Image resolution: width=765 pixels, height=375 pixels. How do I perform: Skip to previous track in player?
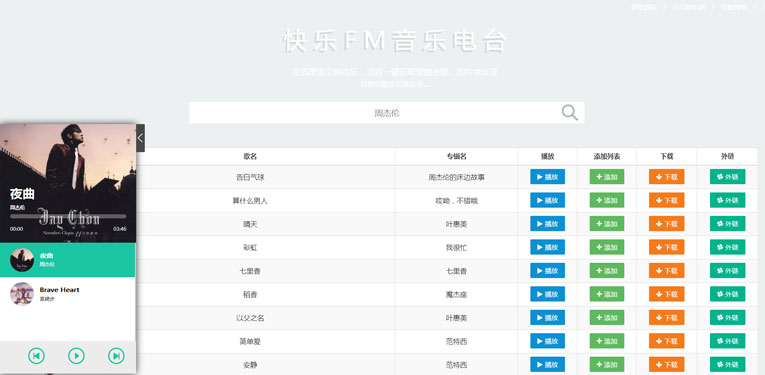coord(36,356)
